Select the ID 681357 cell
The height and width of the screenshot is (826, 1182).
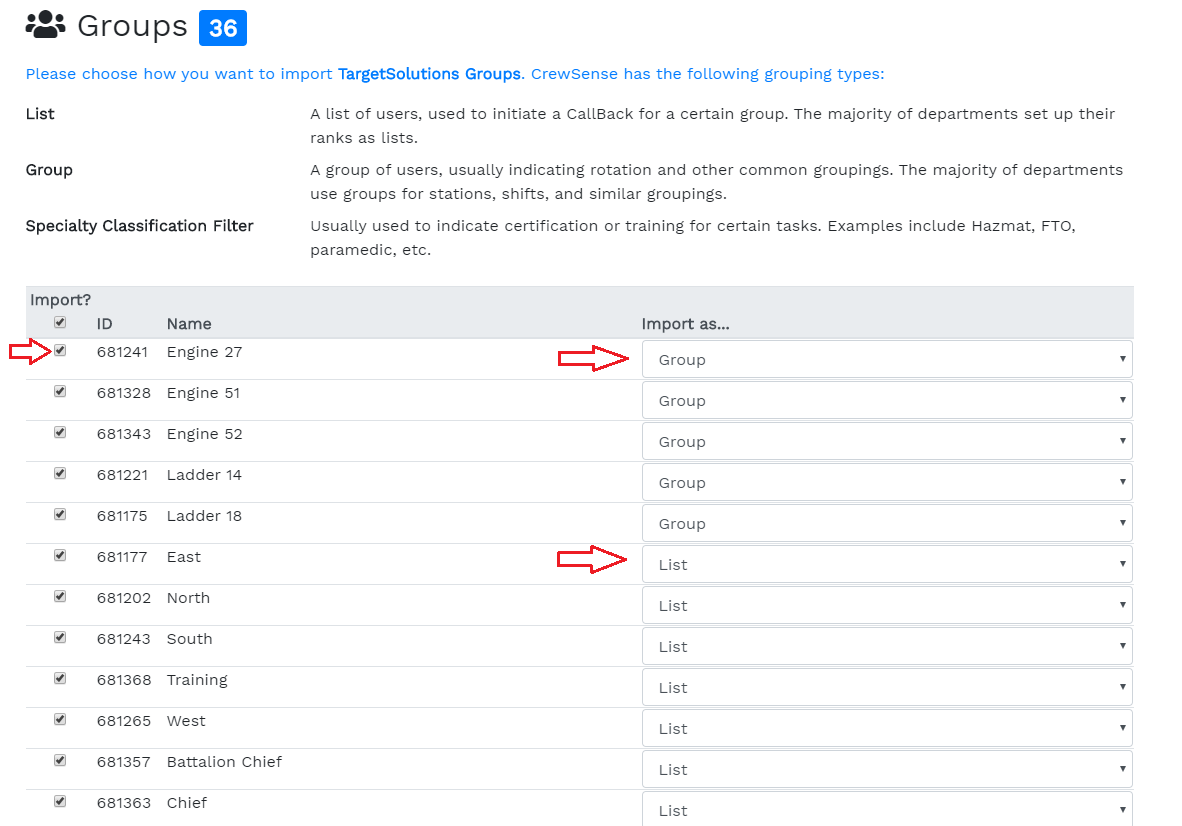coord(124,762)
